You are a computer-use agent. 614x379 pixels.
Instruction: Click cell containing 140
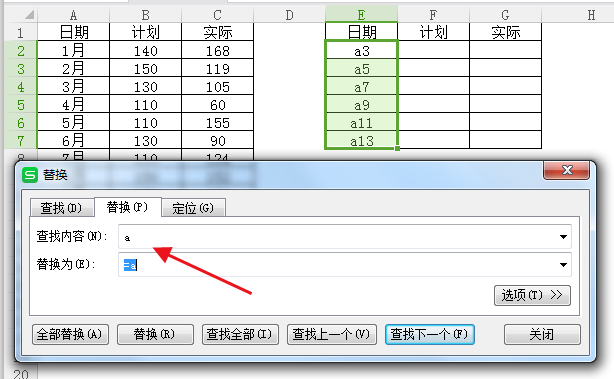point(145,50)
